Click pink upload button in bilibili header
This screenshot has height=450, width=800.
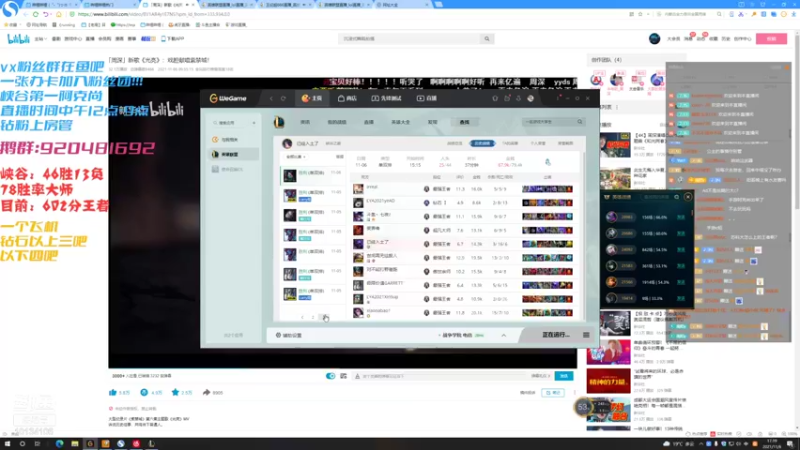point(771,39)
